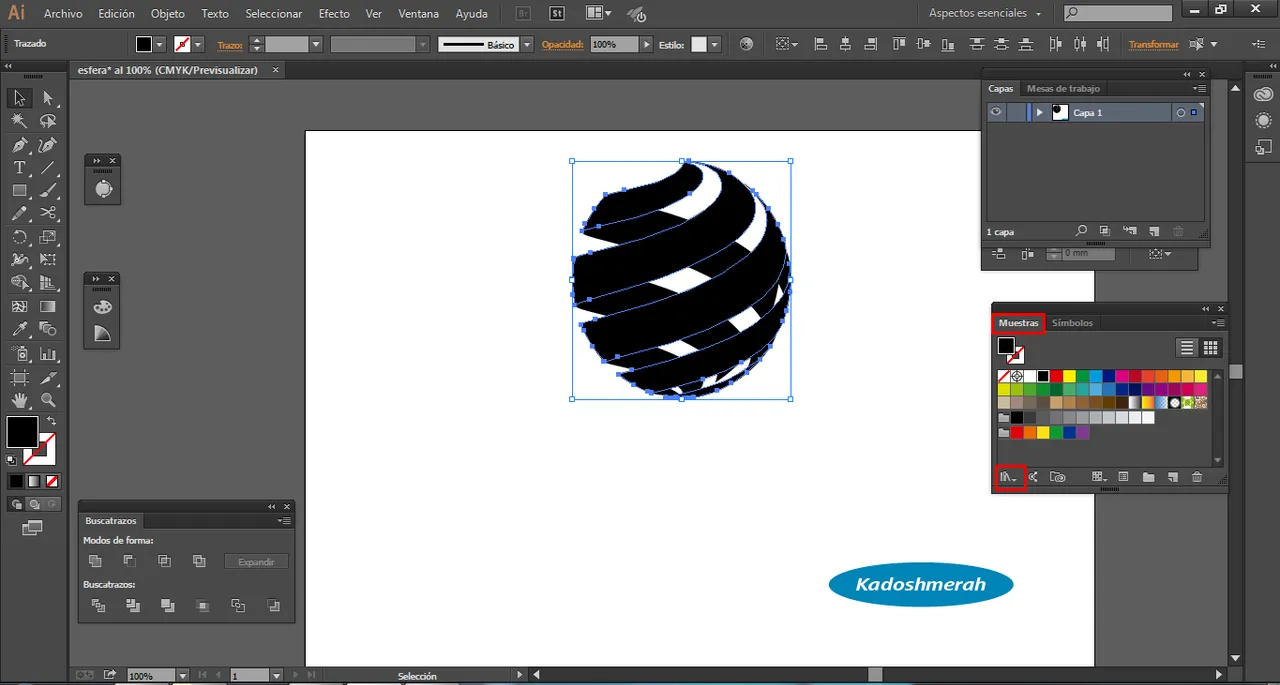
Task: Hide Capa 1 layer visibility eye
Action: (996, 113)
